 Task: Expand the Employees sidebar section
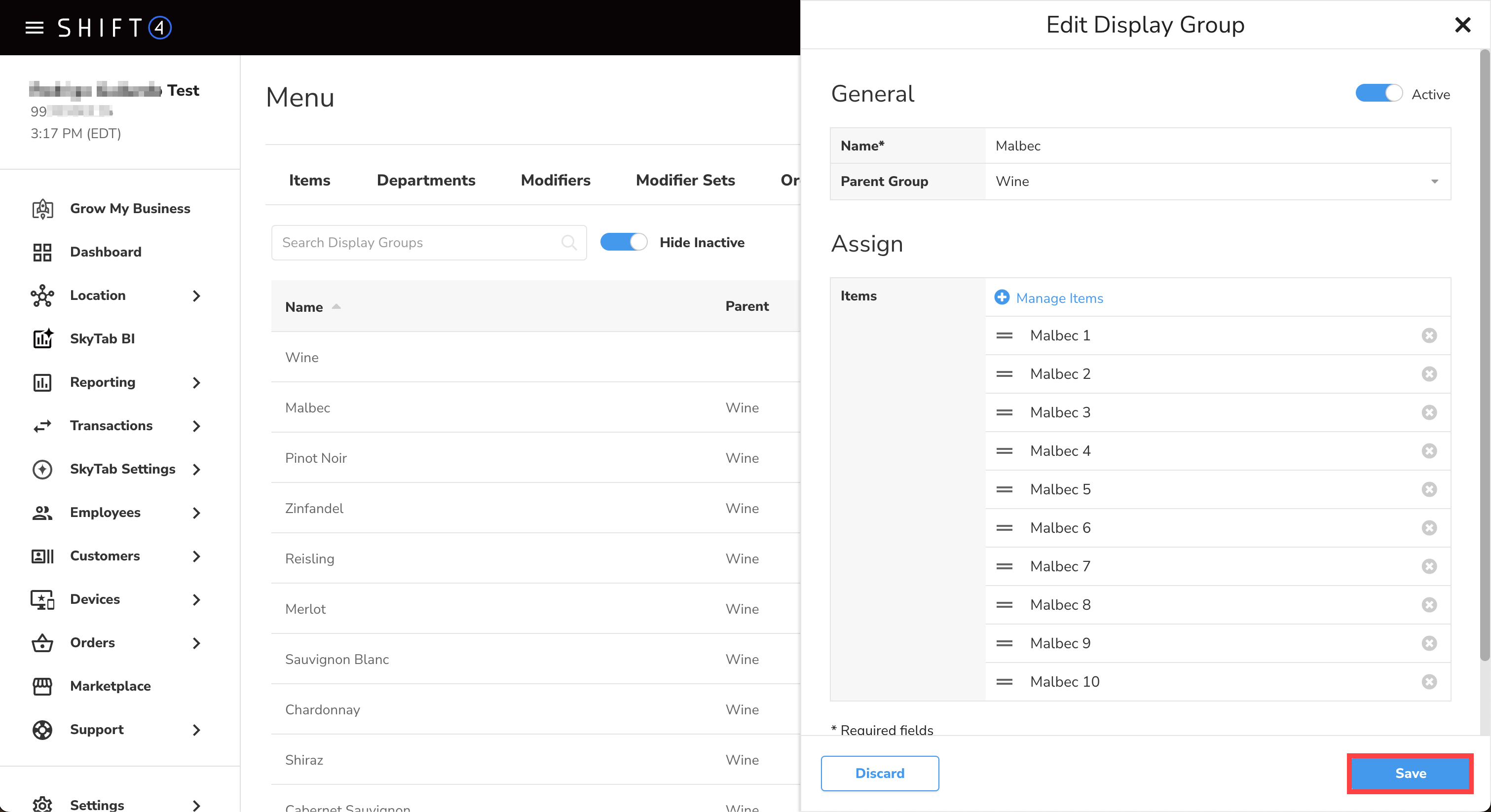pyautogui.click(x=196, y=513)
